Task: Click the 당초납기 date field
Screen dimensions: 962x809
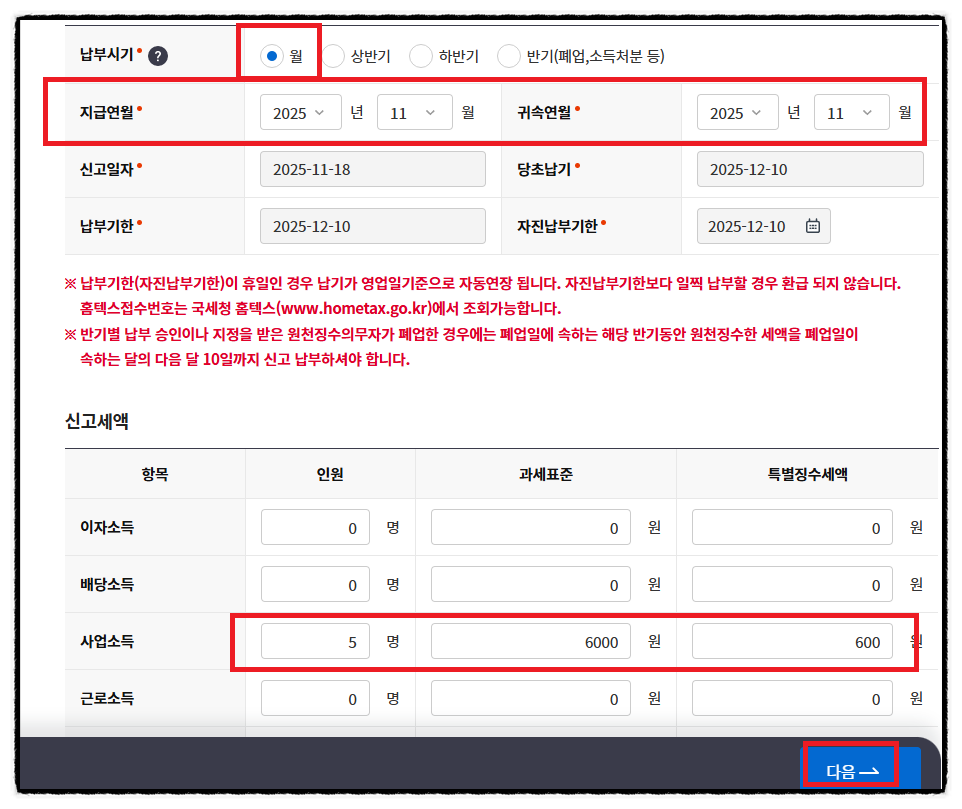Action: [810, 169]
